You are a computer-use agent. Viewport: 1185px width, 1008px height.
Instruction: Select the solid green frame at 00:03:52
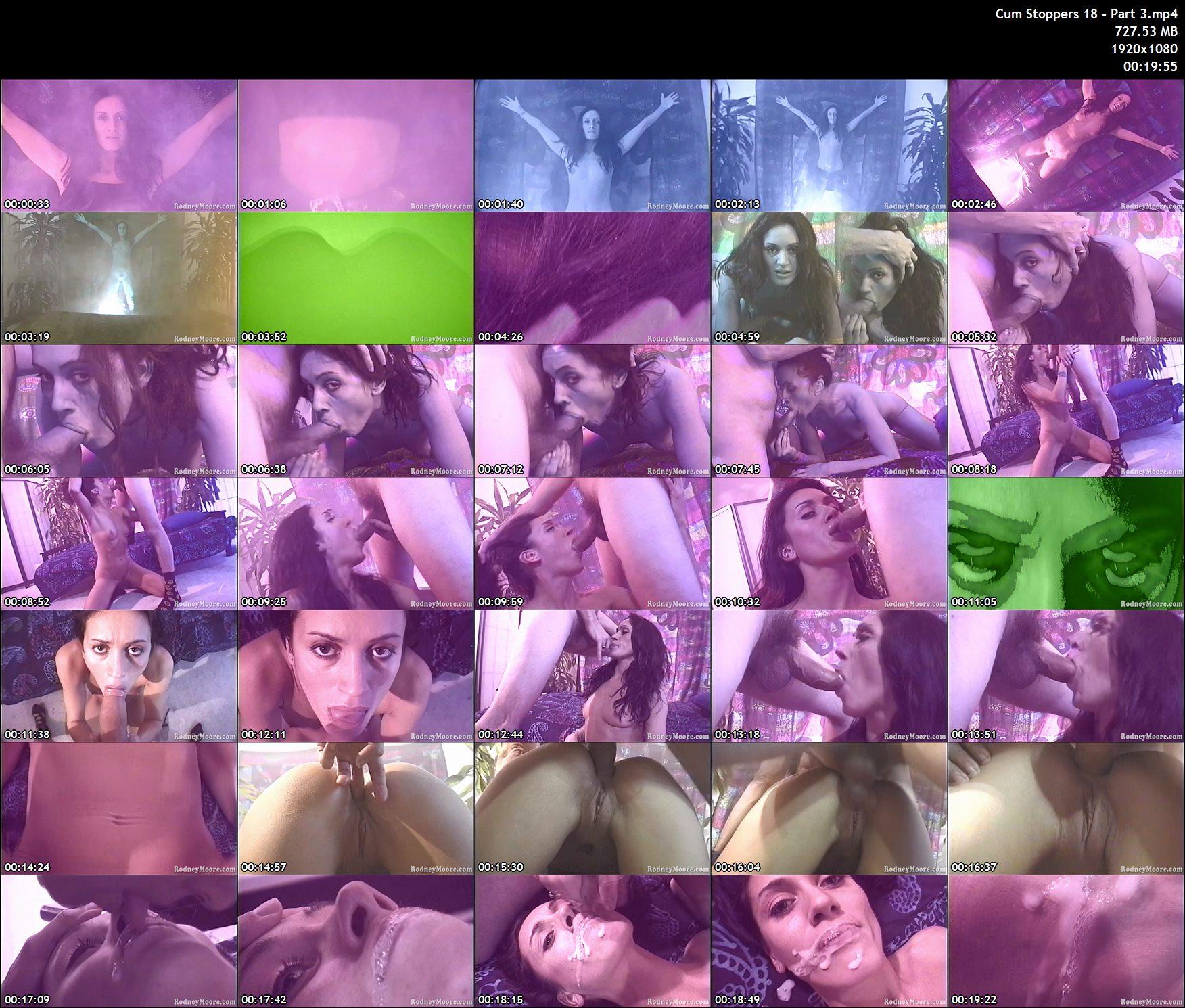point(356,278)
